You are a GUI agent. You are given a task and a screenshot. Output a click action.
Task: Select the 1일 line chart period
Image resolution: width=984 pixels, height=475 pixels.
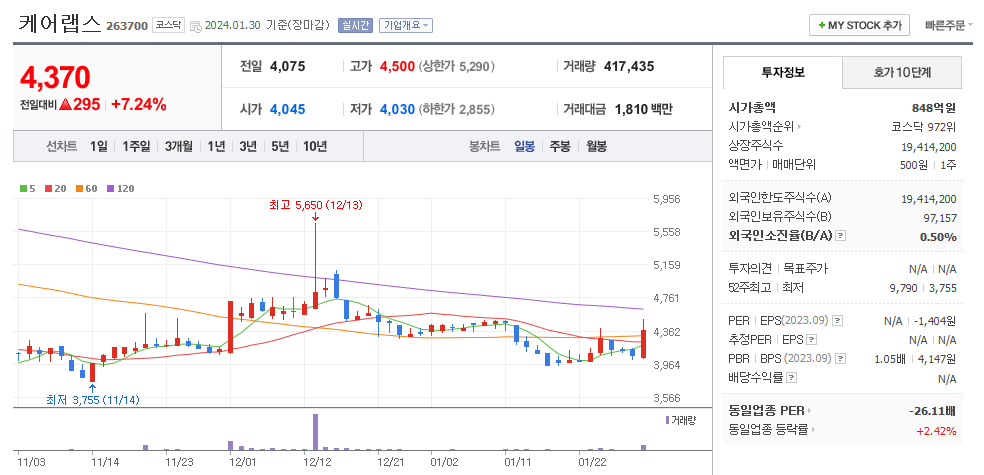click(99, 146)
